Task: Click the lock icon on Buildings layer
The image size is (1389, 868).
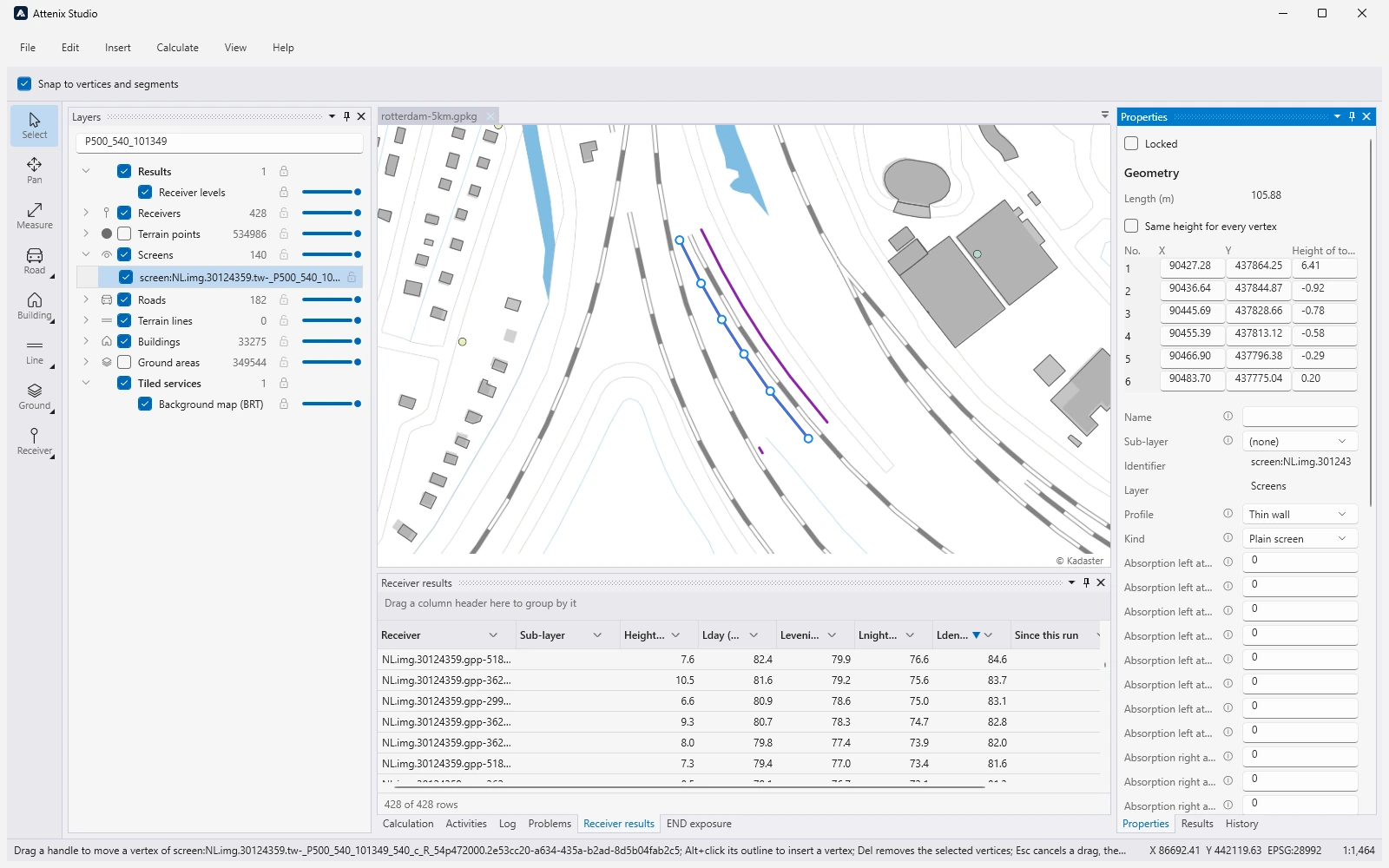Action: pyautogui.click(x=284, y=341)
